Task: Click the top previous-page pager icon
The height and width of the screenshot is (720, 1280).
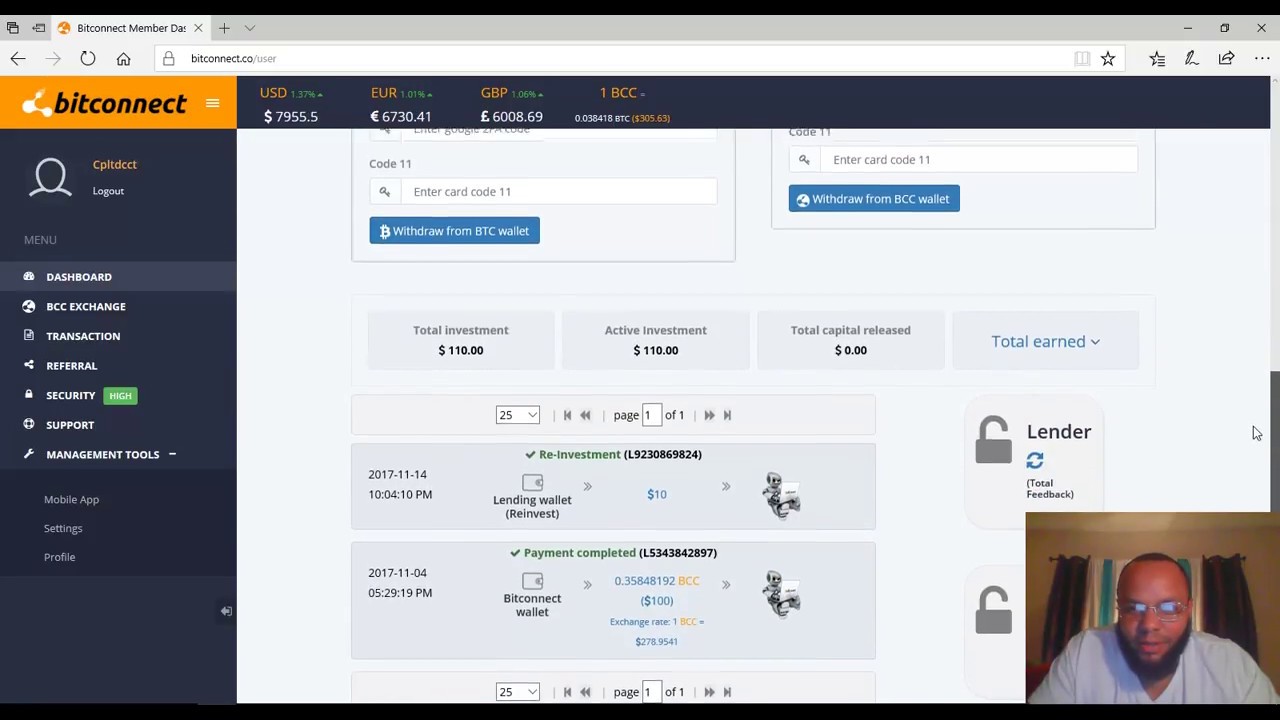Action: (585, 415)
